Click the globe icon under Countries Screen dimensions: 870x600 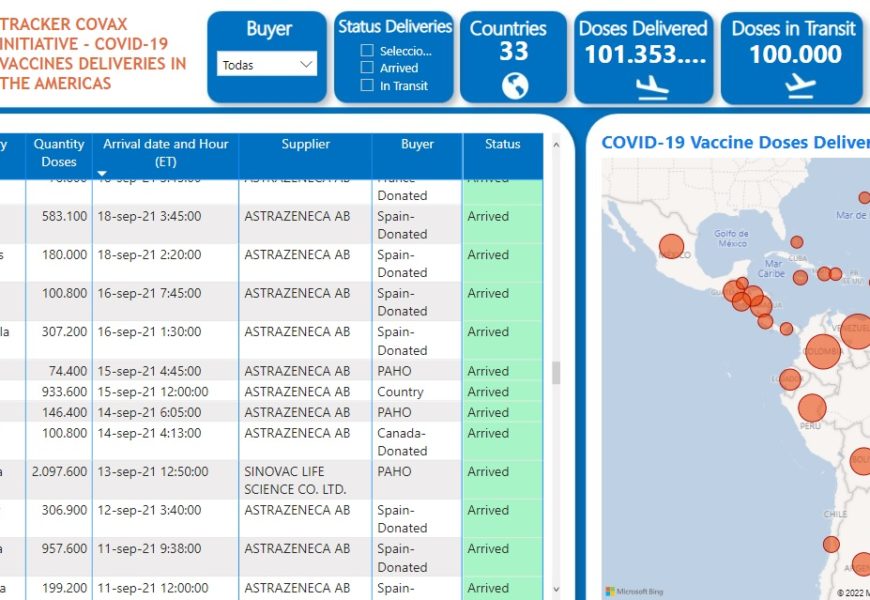514,87
